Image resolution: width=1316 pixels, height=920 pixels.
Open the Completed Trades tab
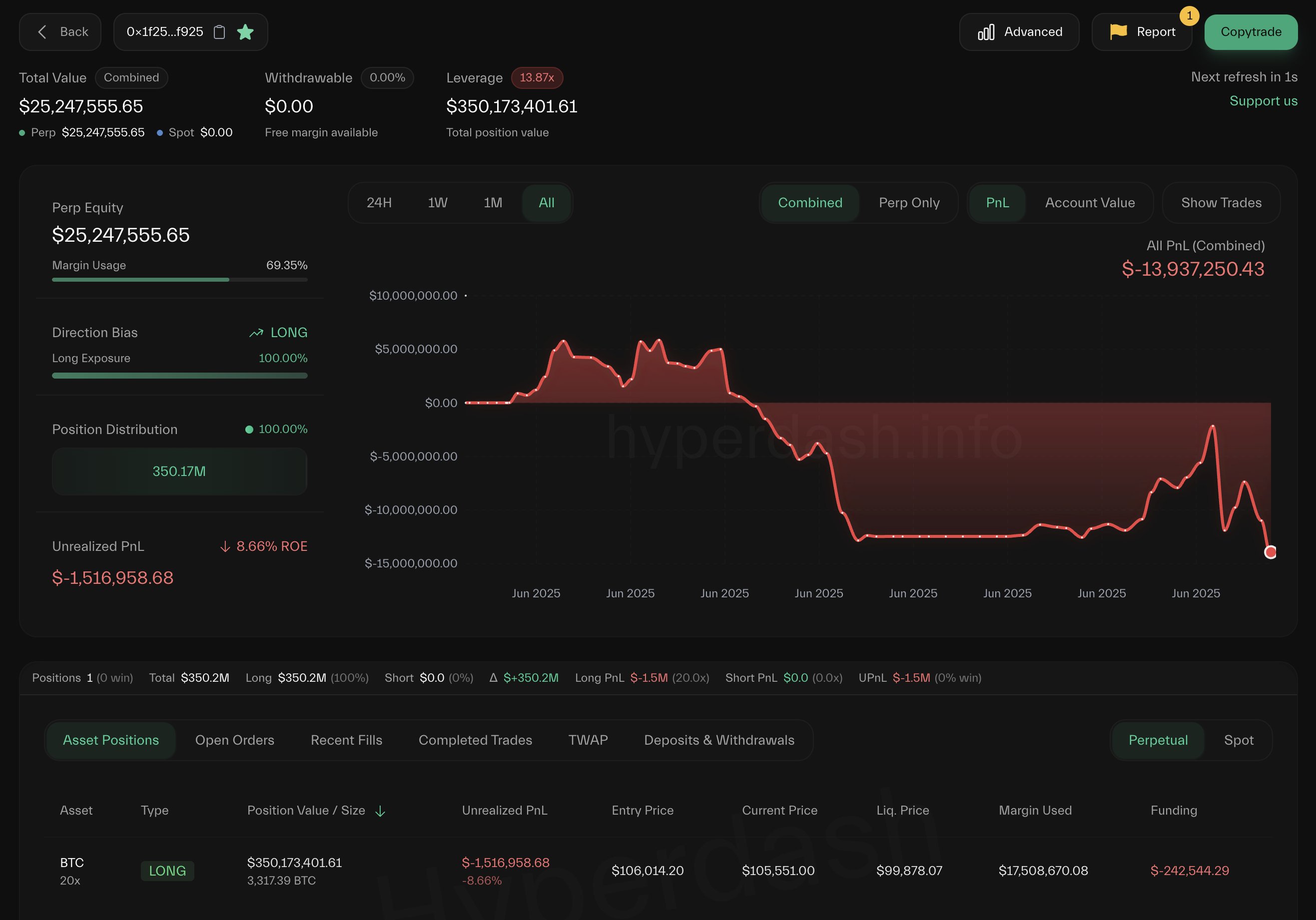475,740
